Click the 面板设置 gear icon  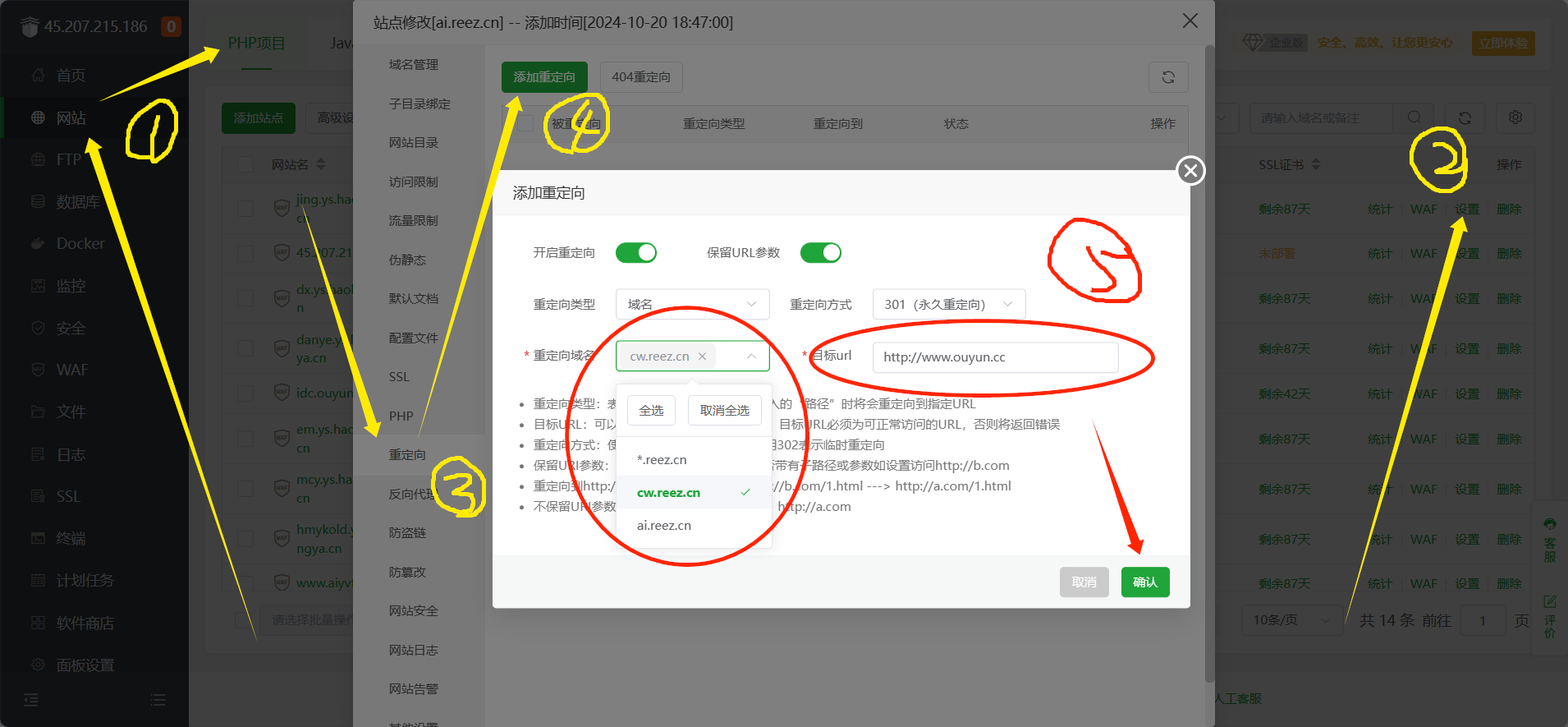[x=38, y=665]
